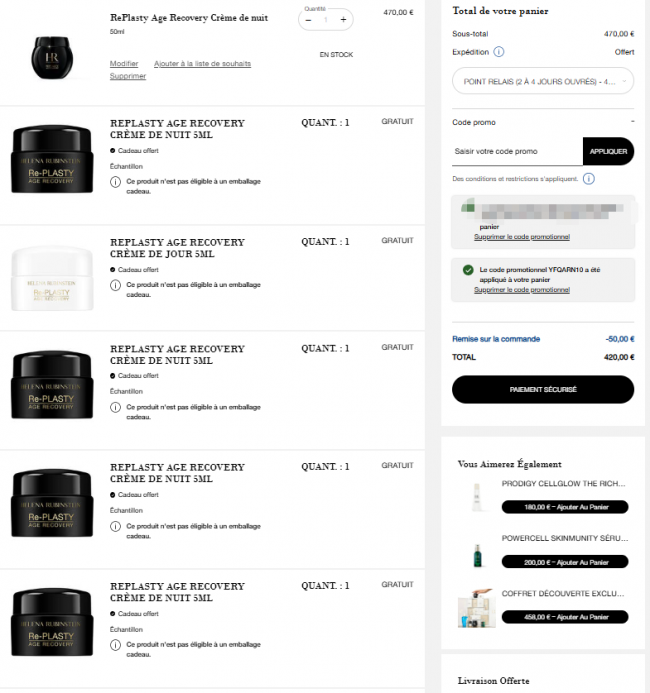Add Prodigy Cellglow for 180,00 € to cart
This screenshot has height=693, width=650.
pos(565,507)
